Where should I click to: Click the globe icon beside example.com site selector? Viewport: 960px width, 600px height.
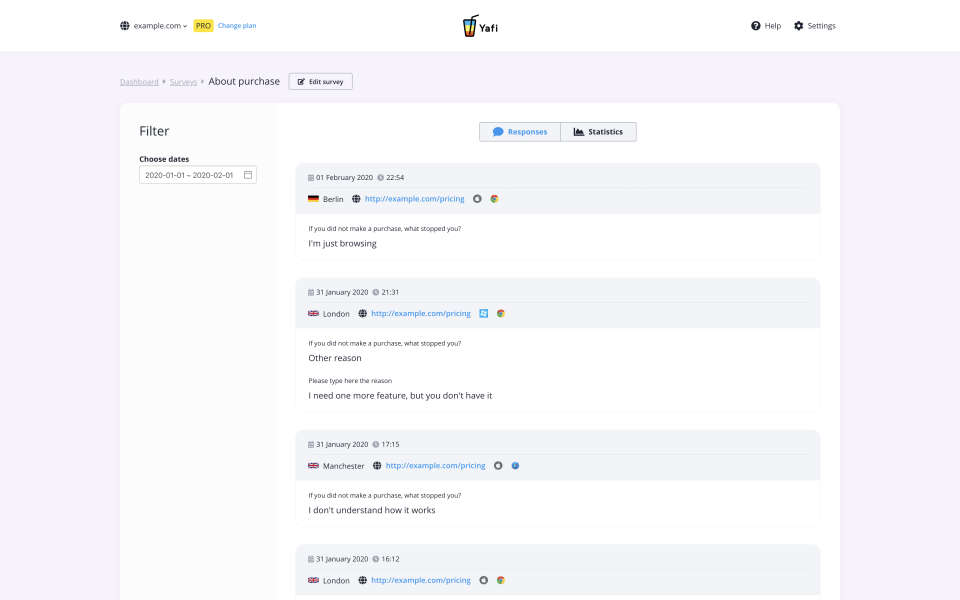[125, 26]
